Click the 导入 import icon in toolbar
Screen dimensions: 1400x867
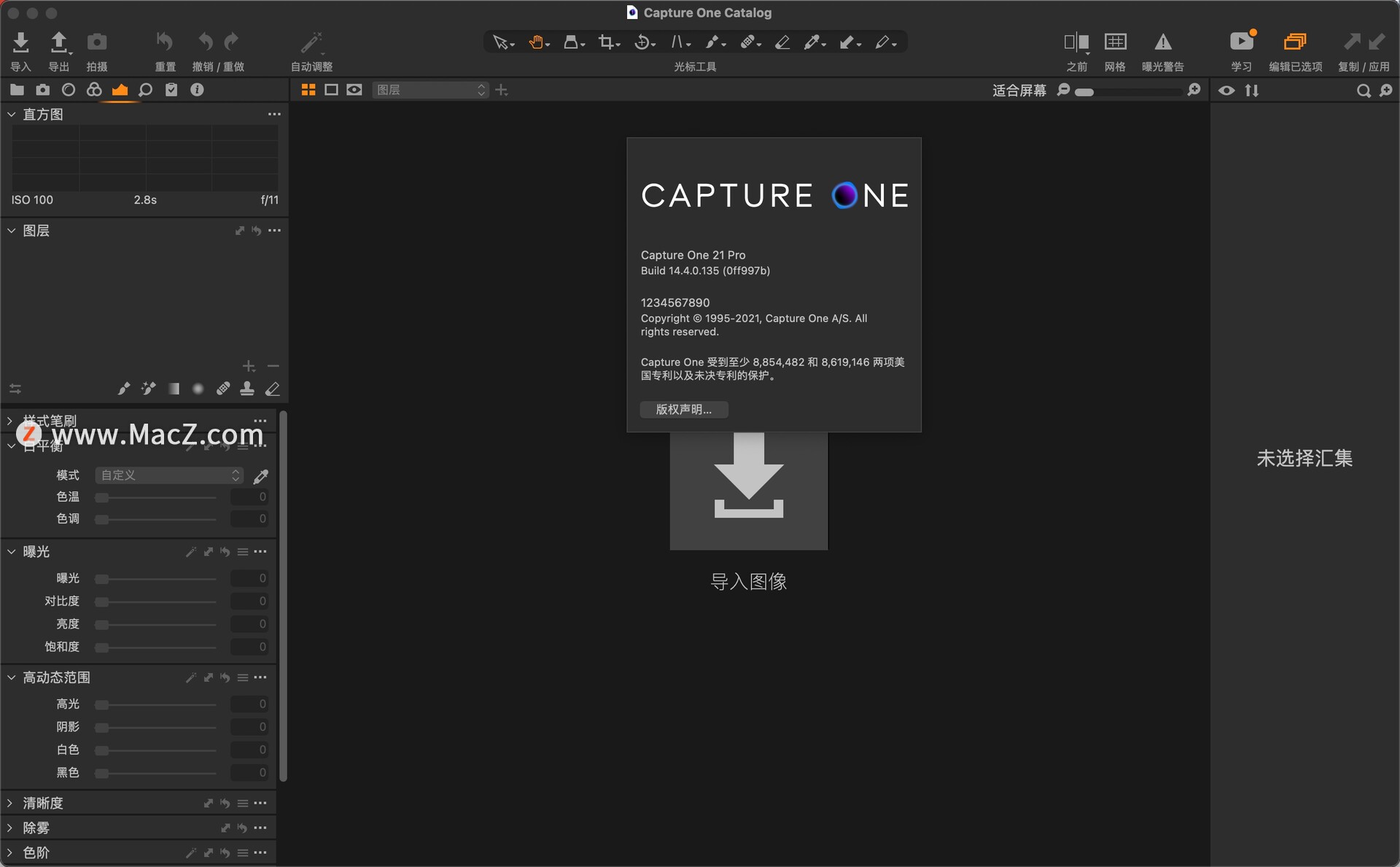click(x=20, y=42)
